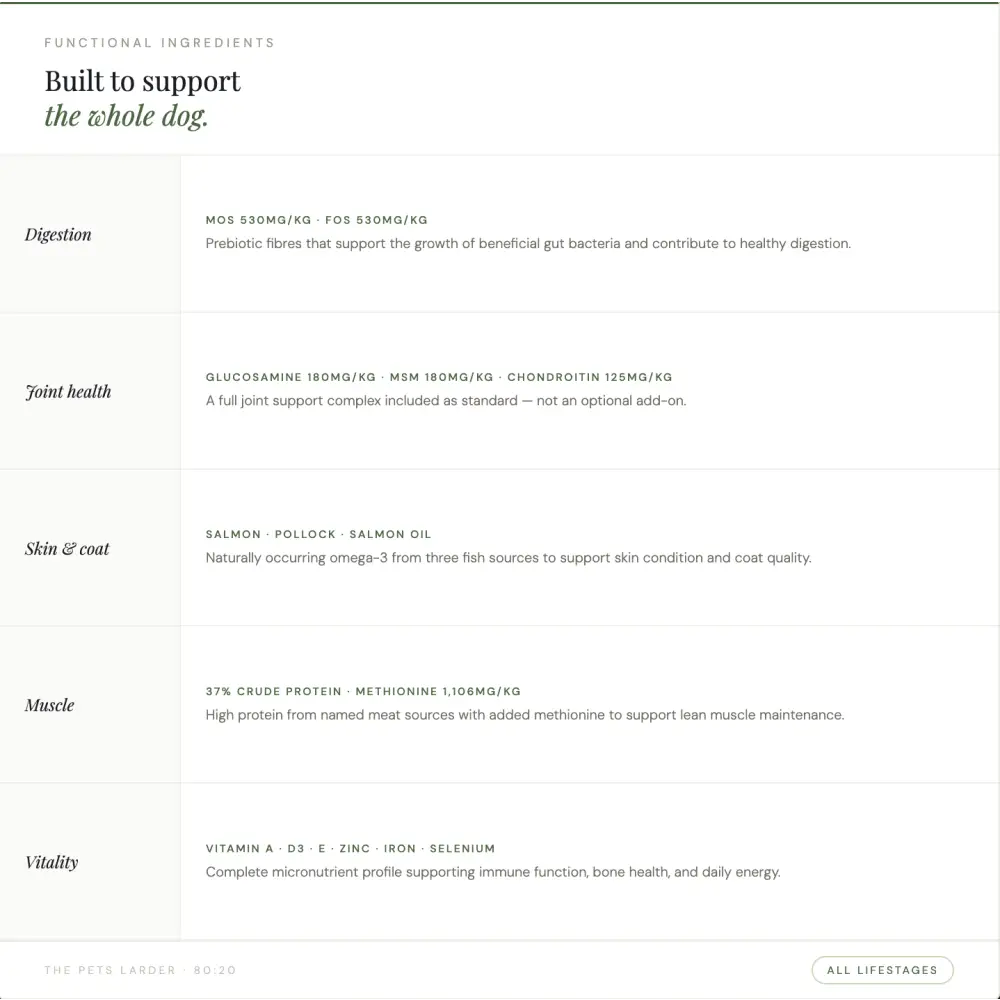Click the MOS 530MG/KG · FOS 530MG/KG line

pyautogui.click(x=316, y=220)
